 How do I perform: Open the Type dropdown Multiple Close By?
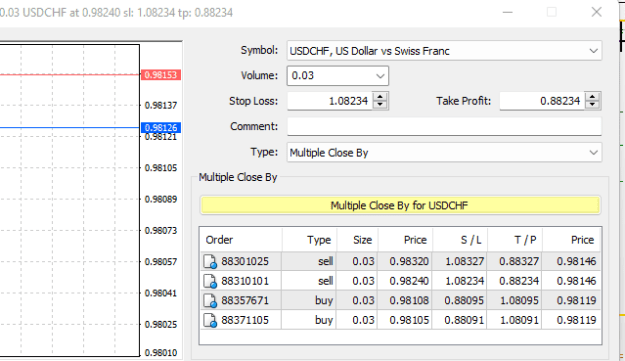444,153
